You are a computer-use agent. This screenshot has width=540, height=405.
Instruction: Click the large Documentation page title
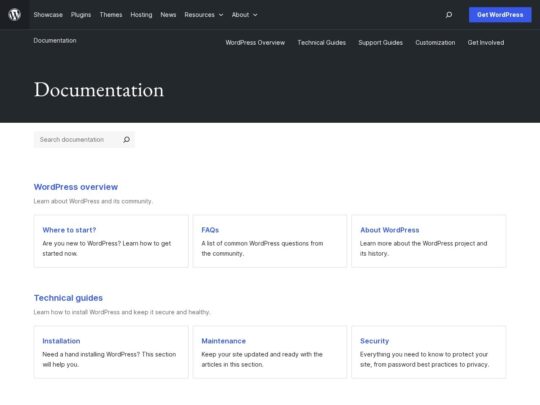pos(99,90)
